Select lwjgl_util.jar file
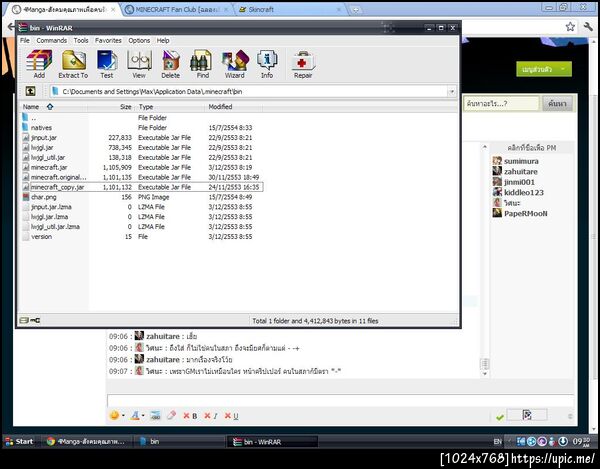The image size is (600, 469). pos(48,158)
